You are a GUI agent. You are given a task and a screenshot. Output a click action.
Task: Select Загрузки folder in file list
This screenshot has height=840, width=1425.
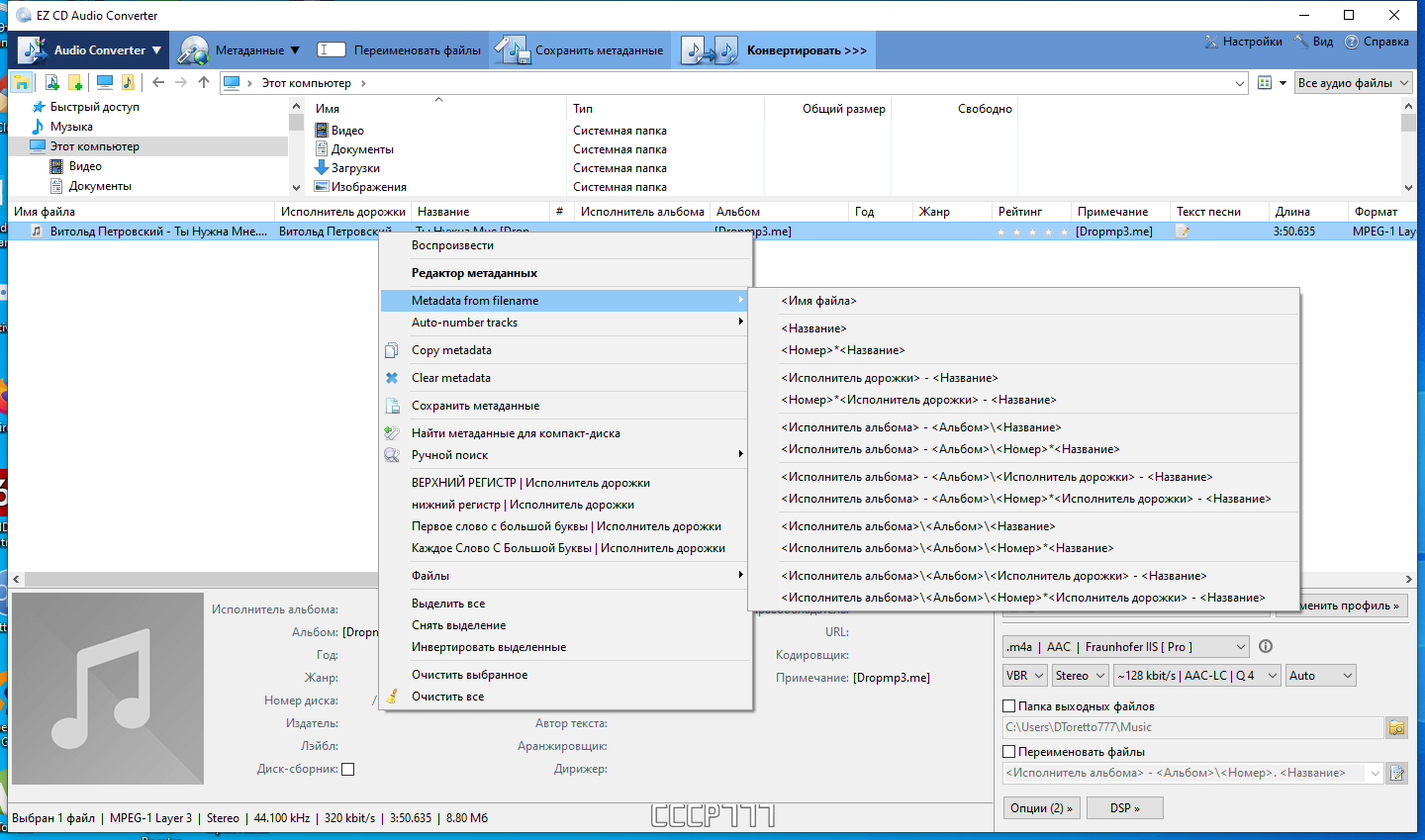pyautogui.click(x=355, y=168)
